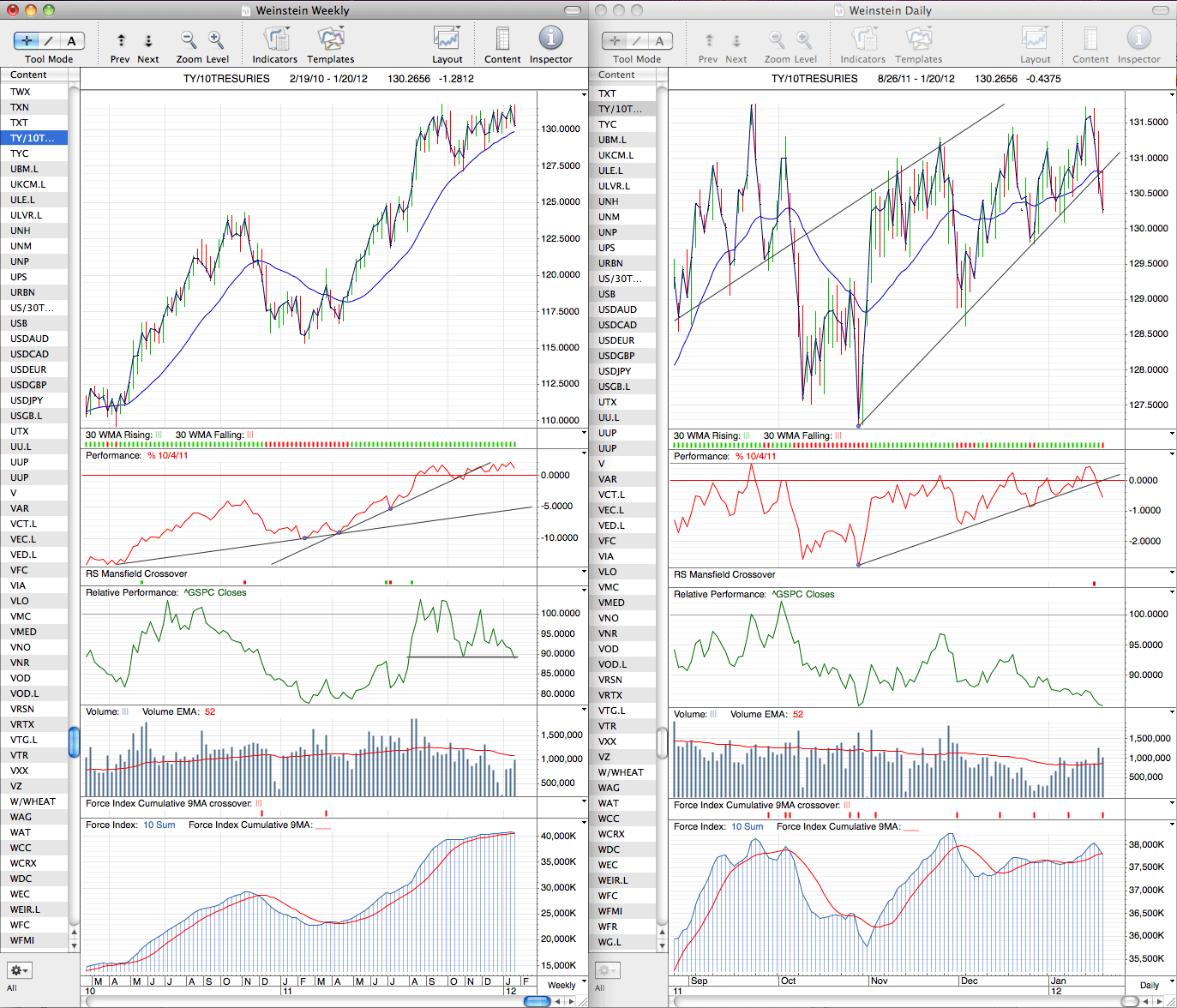
Task: Select TY/10T... row in Daily list
Action: pyautogui.click(x=622, y=109)
